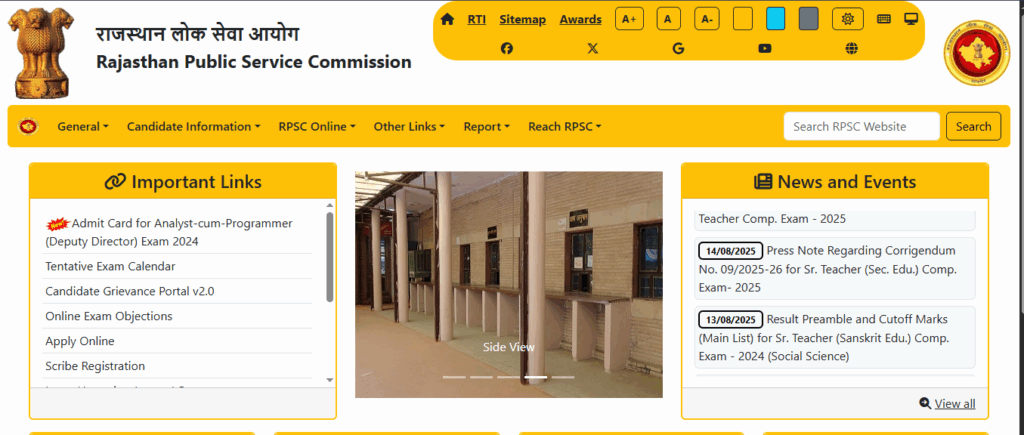Click the Search button

click(x=973, y=126)
